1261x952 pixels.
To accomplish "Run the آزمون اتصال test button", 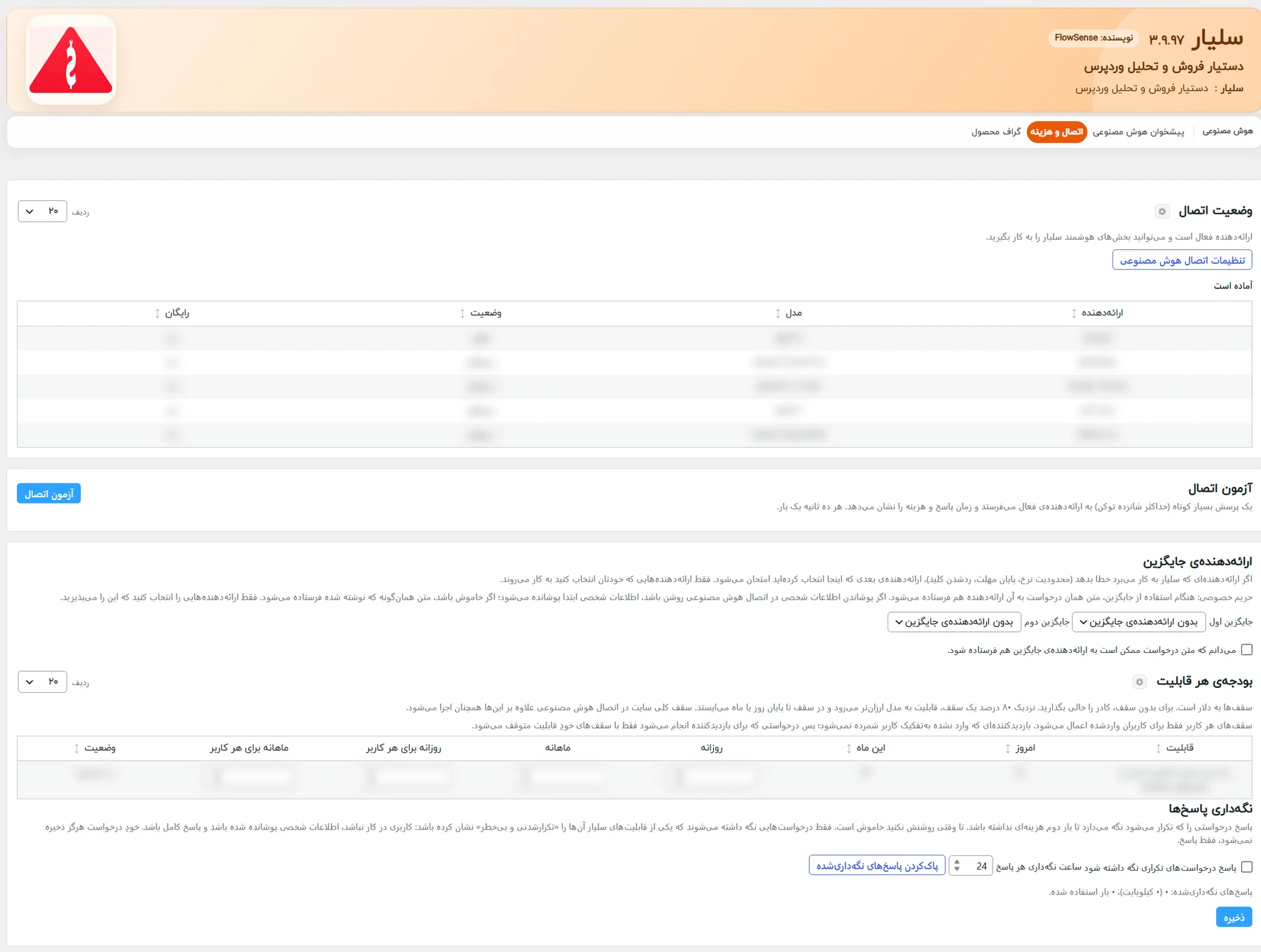I will click(x=49, y=494).
